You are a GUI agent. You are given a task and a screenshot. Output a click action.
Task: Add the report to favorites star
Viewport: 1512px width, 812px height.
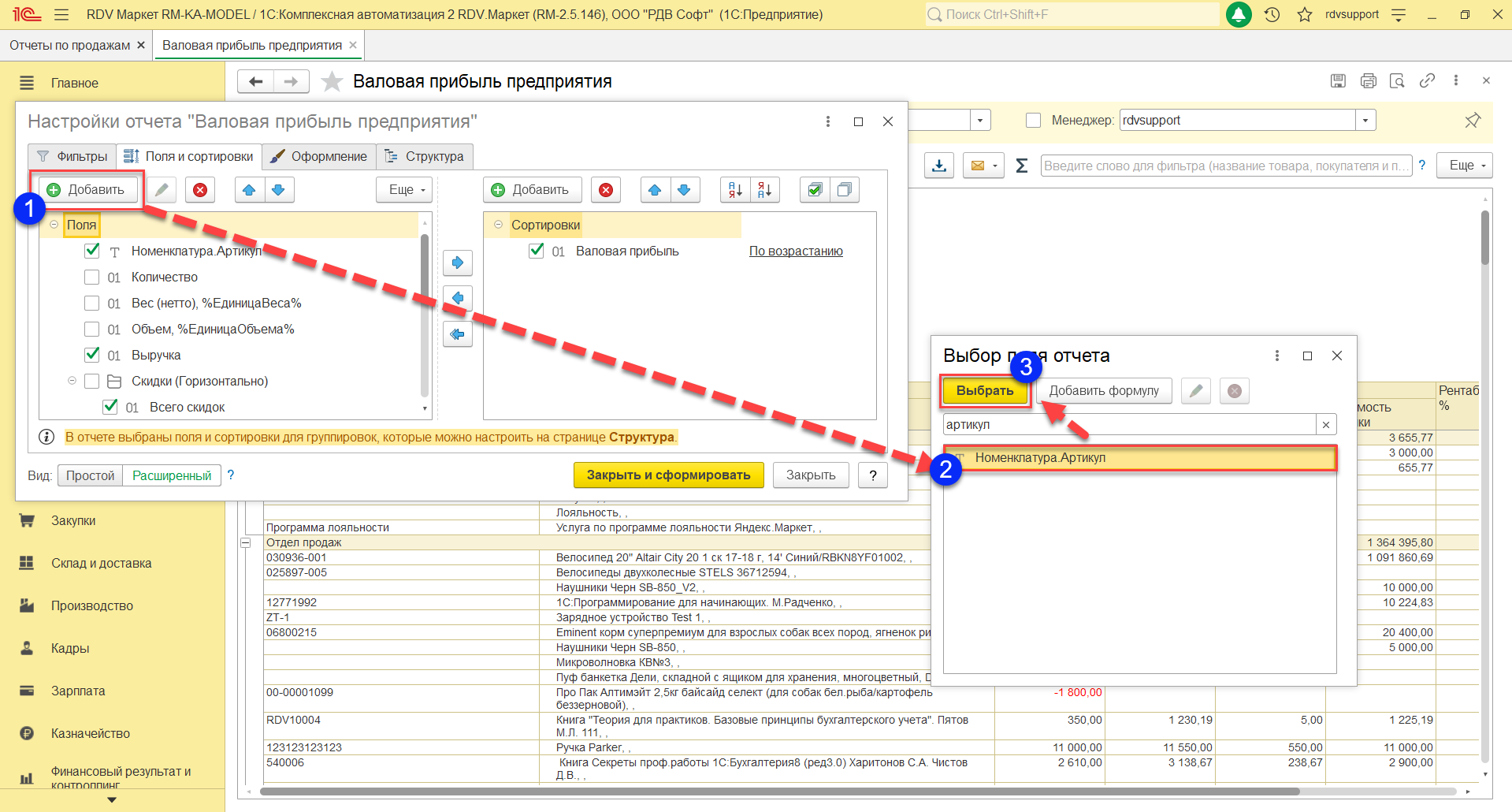(332, 82)
